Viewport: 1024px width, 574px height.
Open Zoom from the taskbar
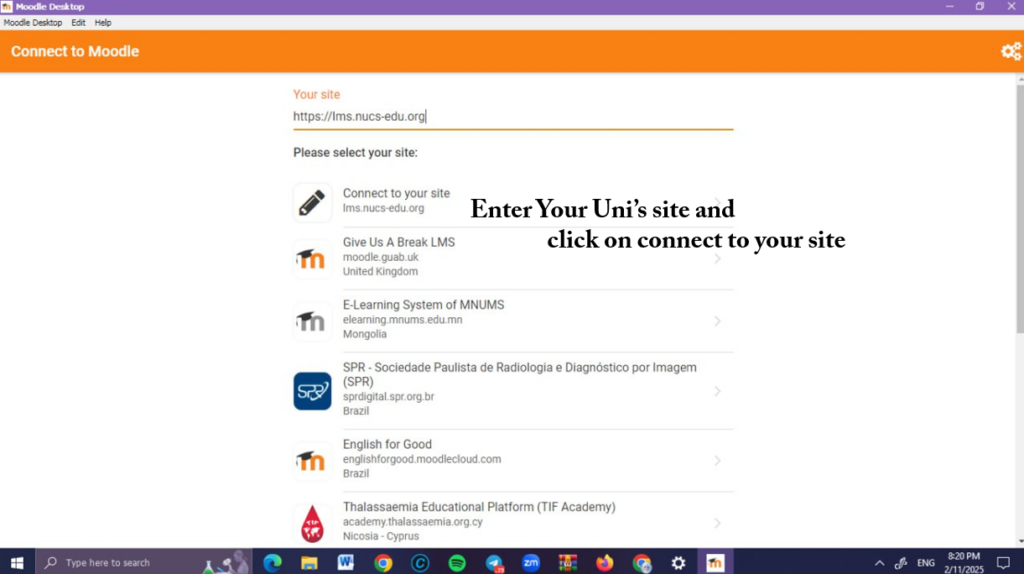(531, 562)
